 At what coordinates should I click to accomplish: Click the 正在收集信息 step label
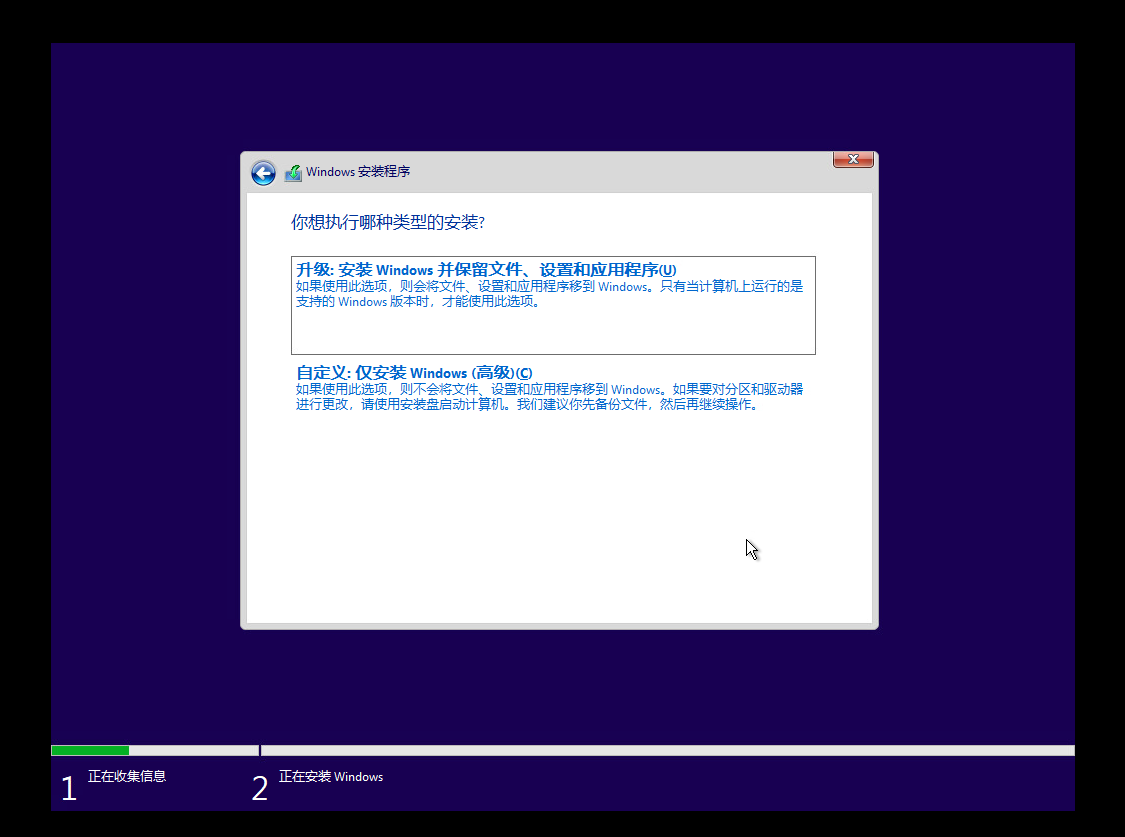[127, 776]
